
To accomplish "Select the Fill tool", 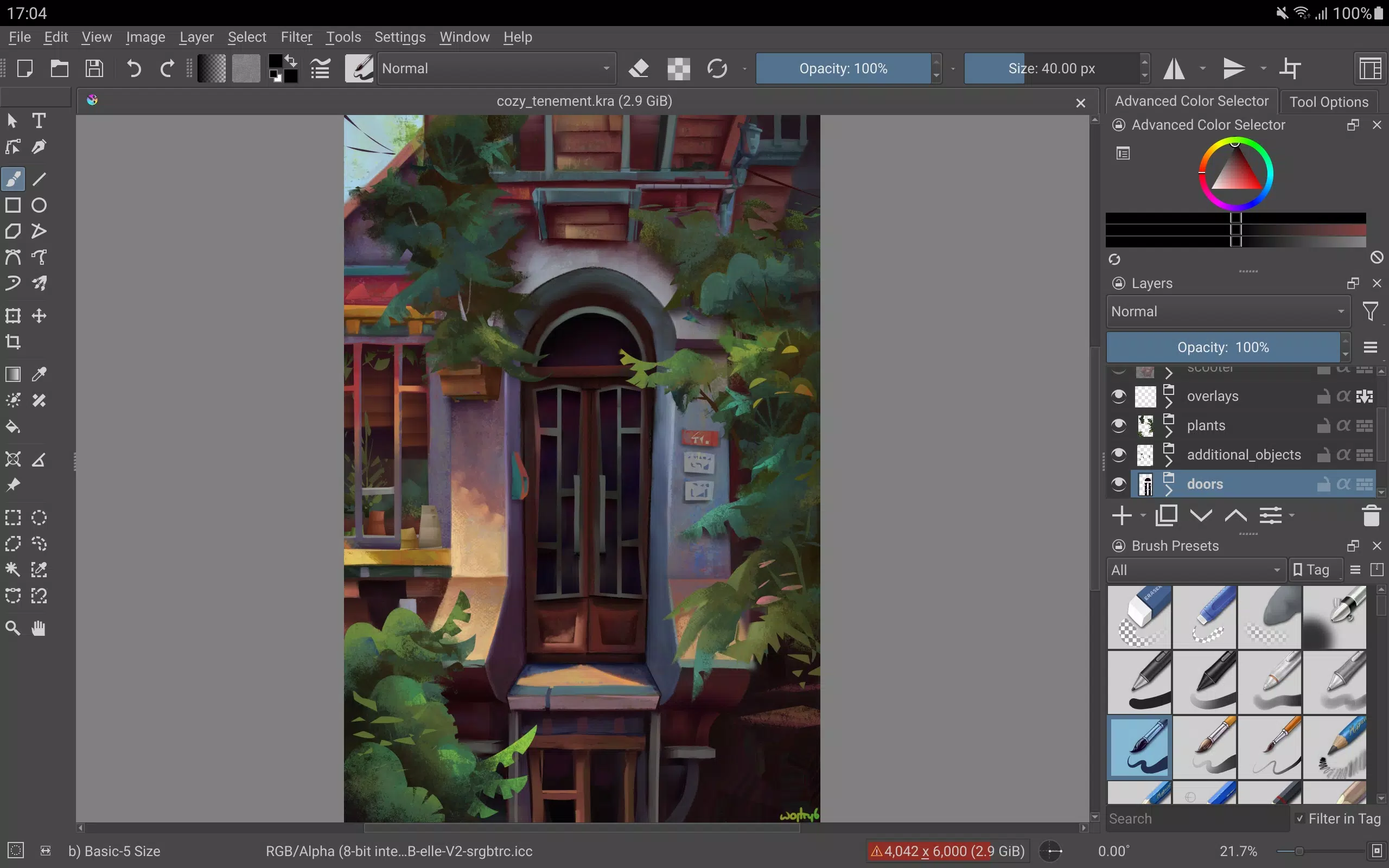I will (14, 428).
